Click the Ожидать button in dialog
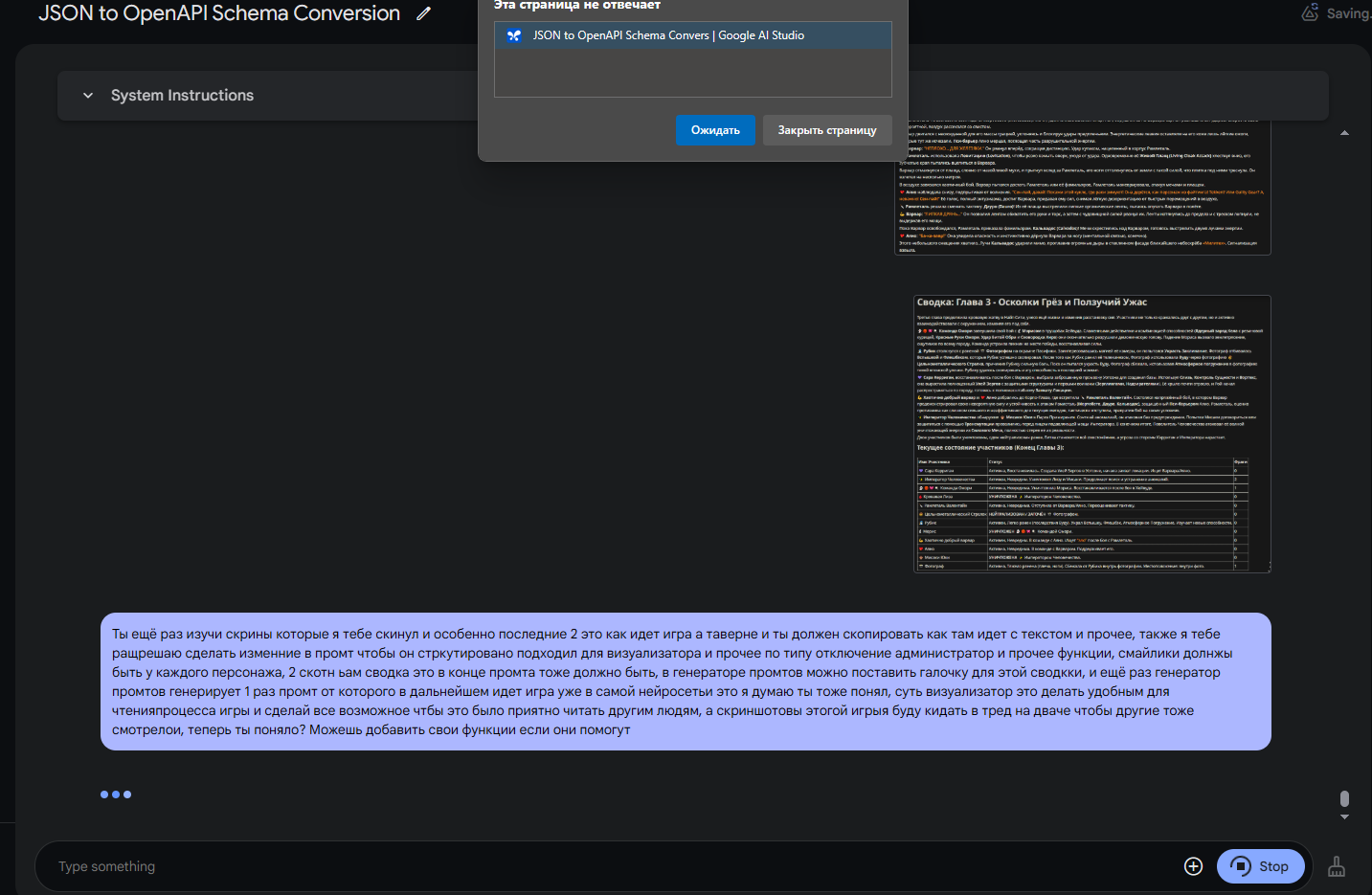The image size is (1372, 895). 715,130
